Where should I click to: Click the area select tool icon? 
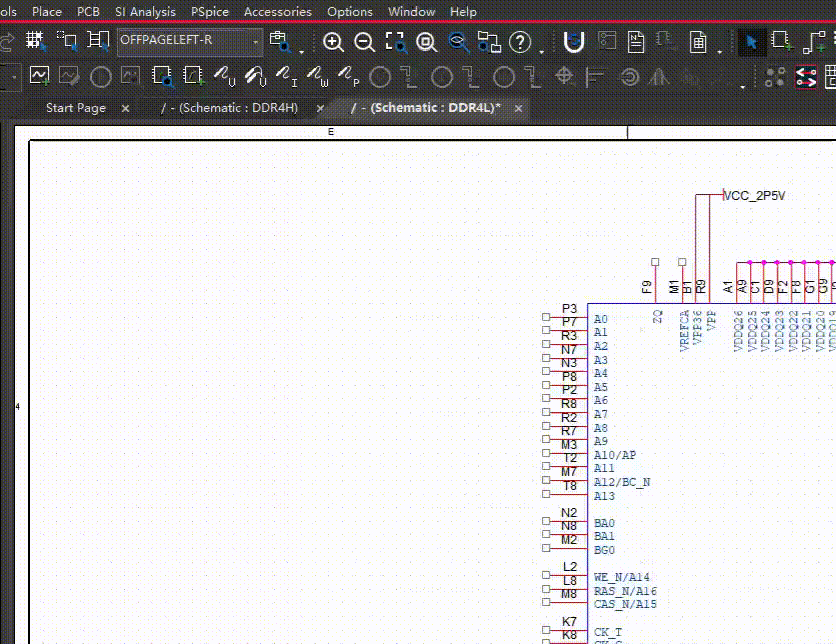pos(67,41)
